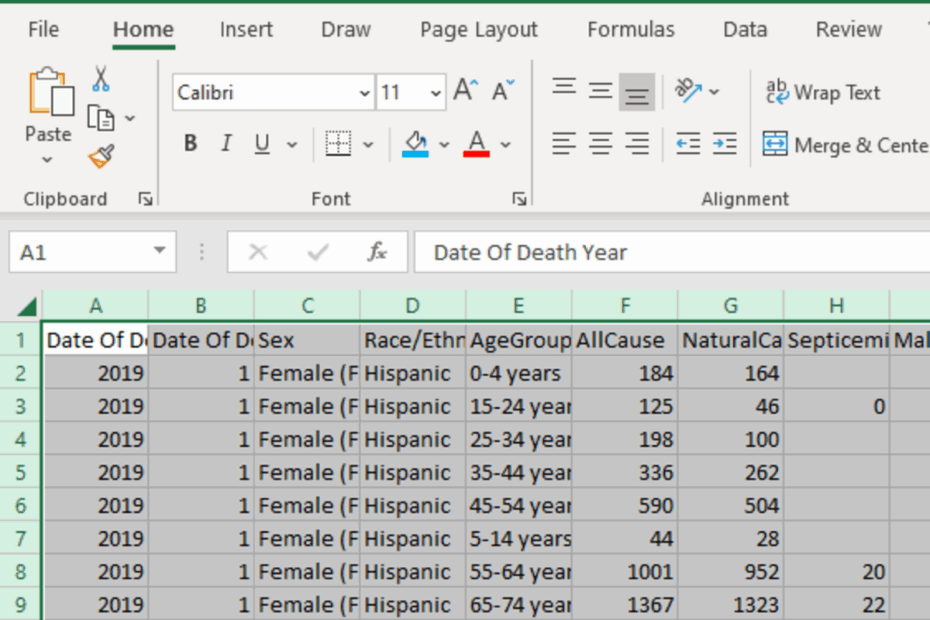The width and height of the screenshot is (930, 620).
Task: Align text to the left
Action: click(x=564, y=144)
